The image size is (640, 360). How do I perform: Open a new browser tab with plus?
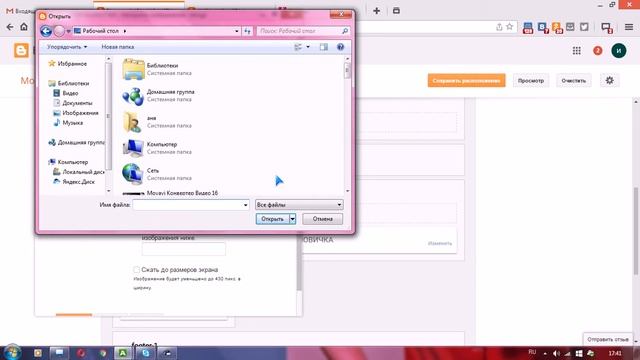pos(376,11)
